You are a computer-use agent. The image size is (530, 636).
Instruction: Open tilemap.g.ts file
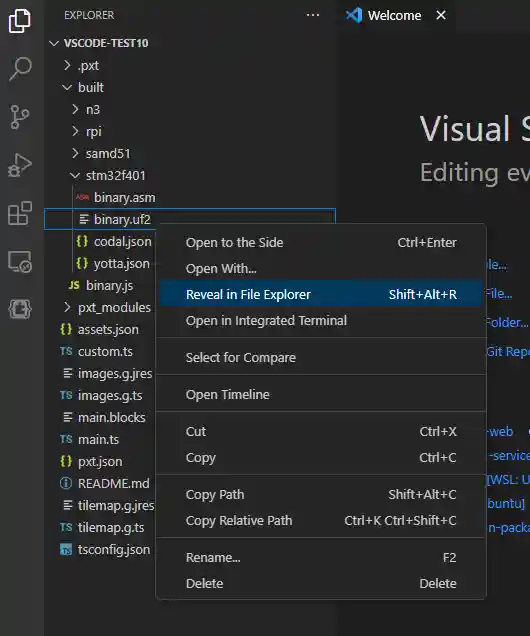coord(111,528)
